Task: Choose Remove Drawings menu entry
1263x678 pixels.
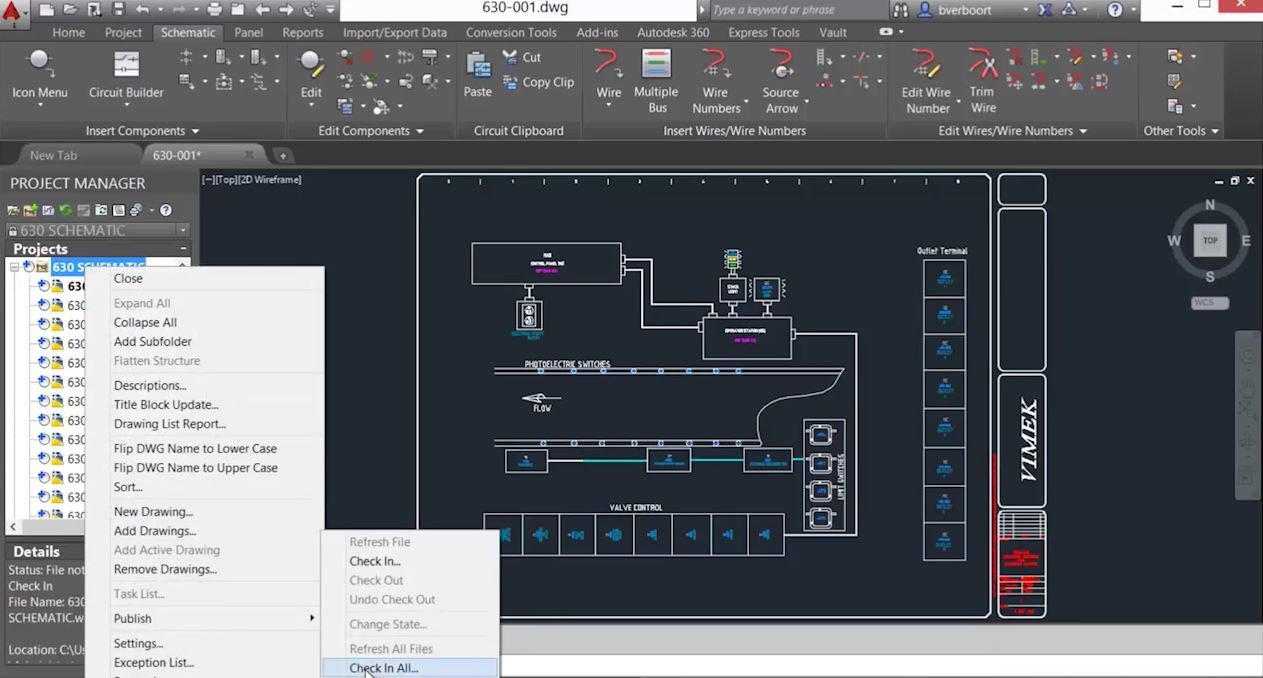Action: coord(165,569)
